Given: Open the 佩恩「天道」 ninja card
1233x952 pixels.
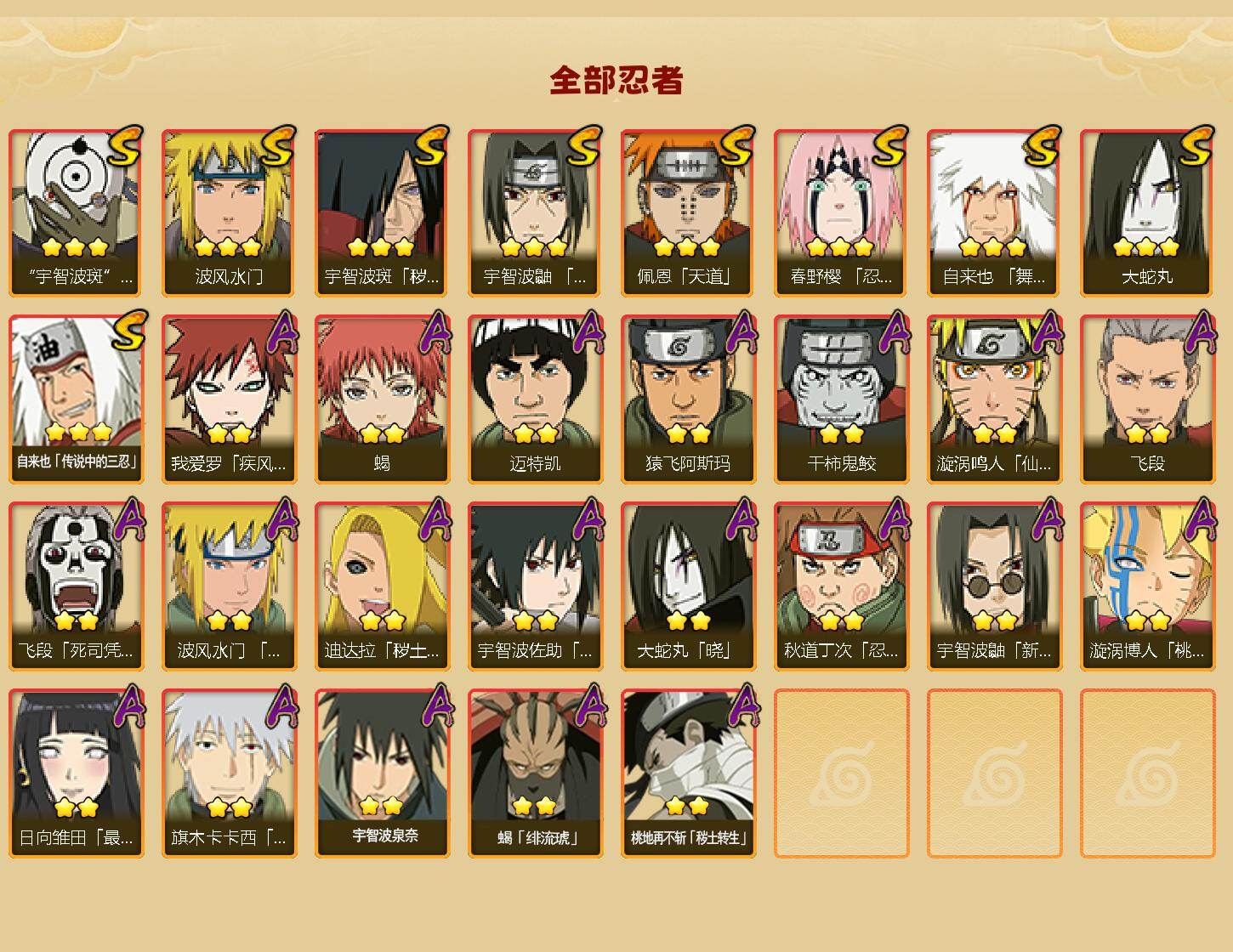Looking at the screenshot, I should (x=689, y=212).
